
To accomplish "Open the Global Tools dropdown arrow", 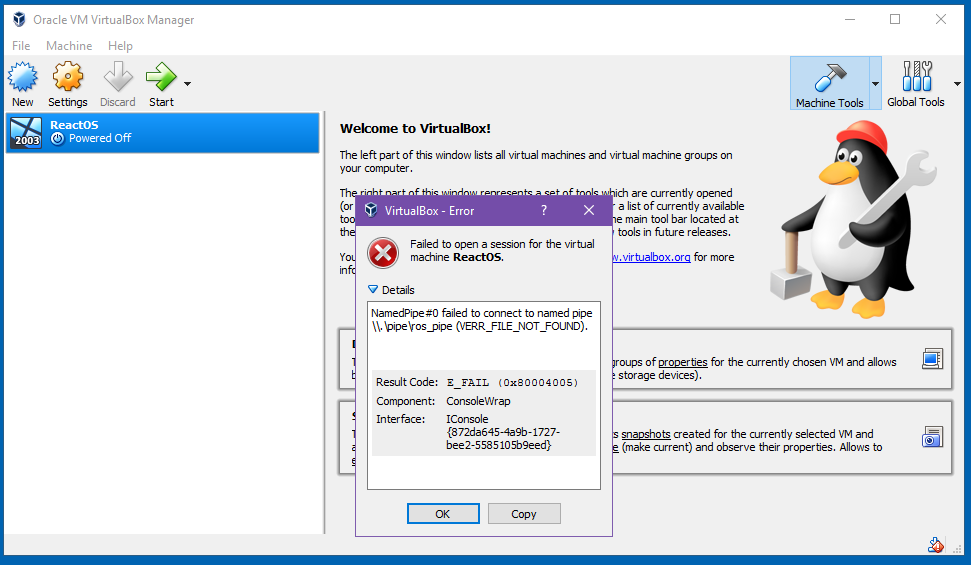I will point(957,84).
